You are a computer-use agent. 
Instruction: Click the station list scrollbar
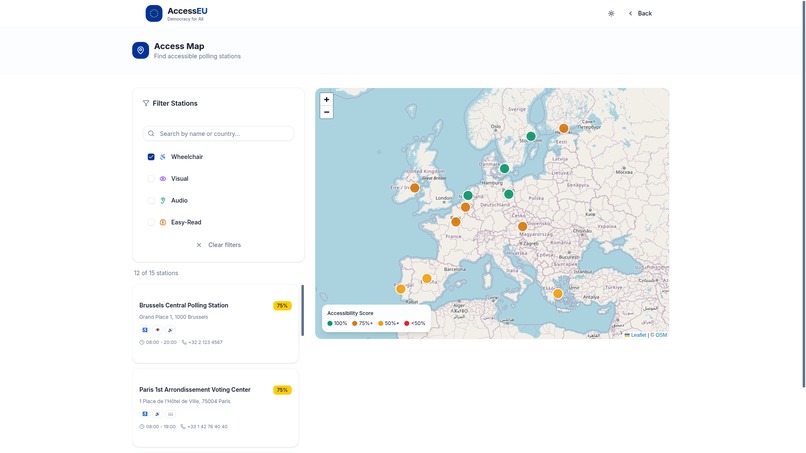coord(302,311)
